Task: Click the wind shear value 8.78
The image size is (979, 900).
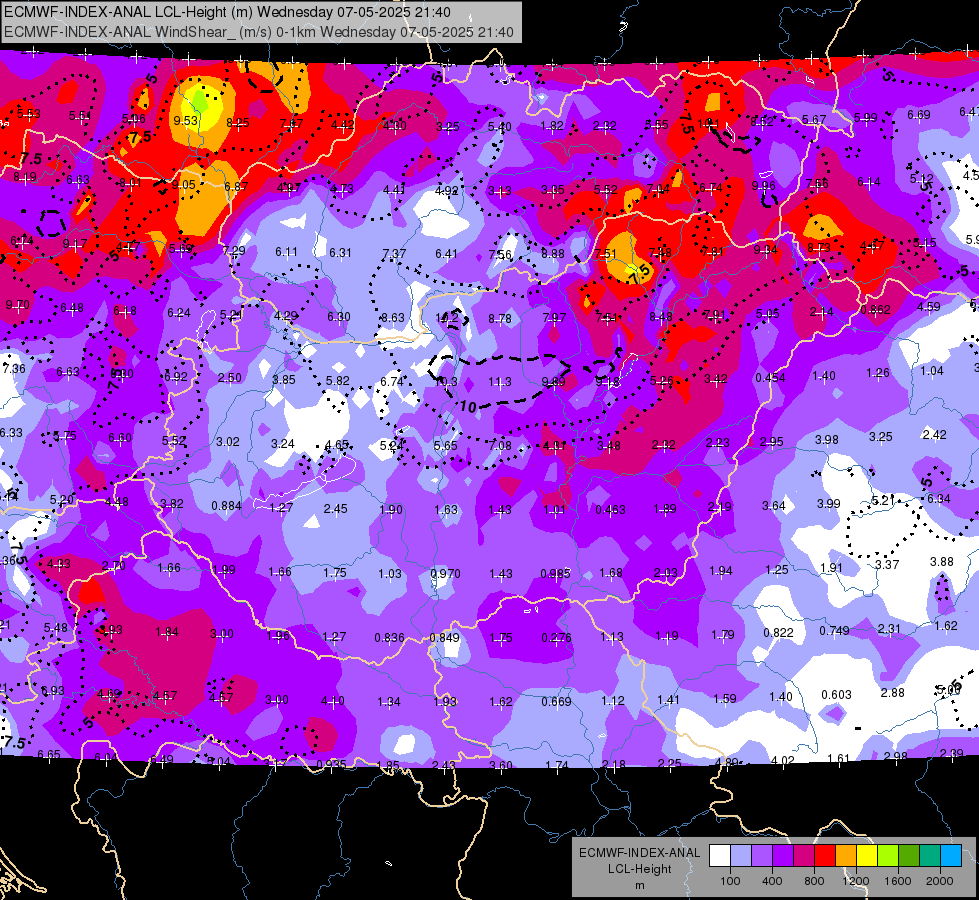Action: [500, 319]
